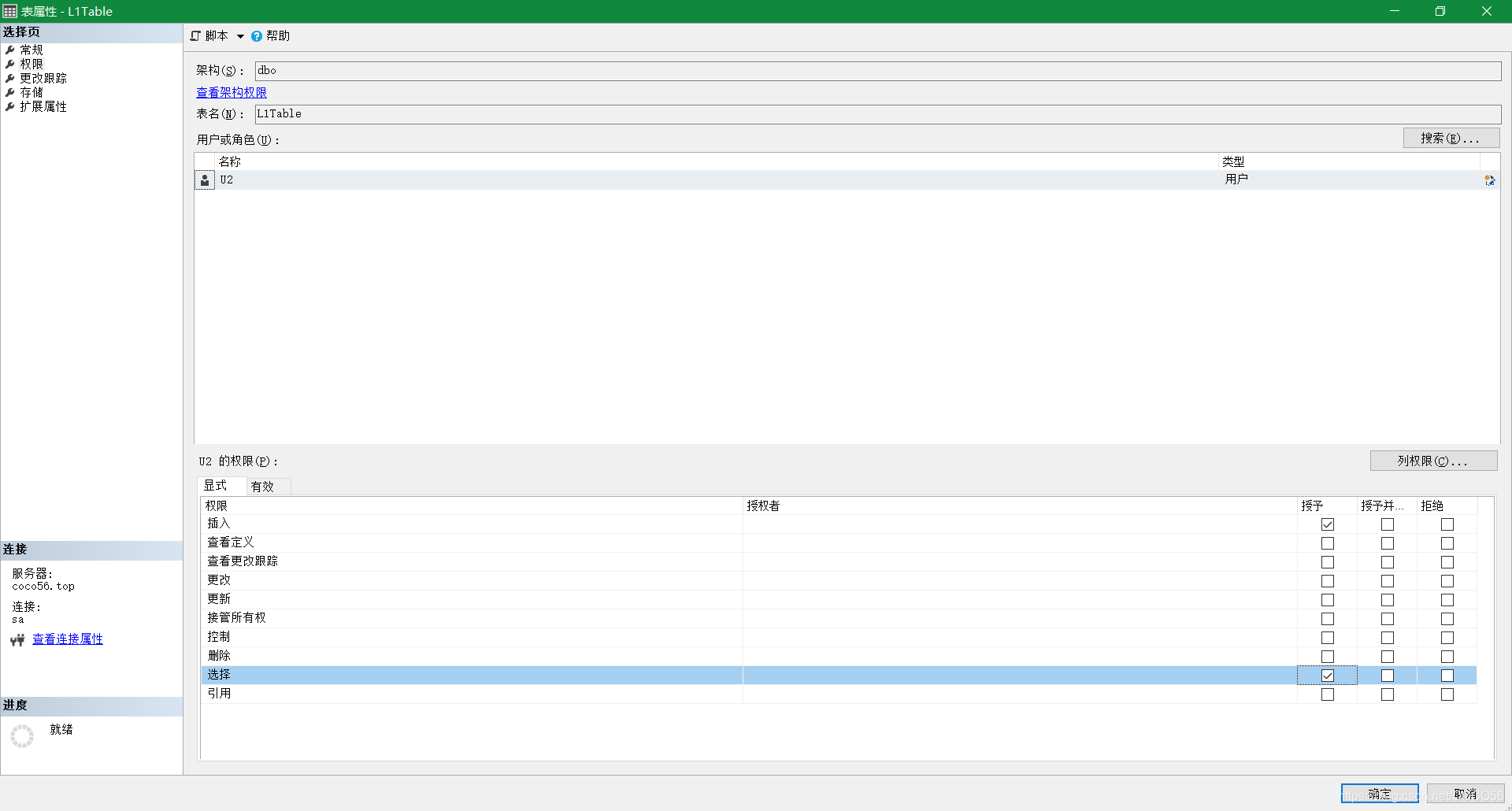The image size is (1512, 811).
Task: Click the wrench icon next to 常规
Action: [x=10, y=50]
